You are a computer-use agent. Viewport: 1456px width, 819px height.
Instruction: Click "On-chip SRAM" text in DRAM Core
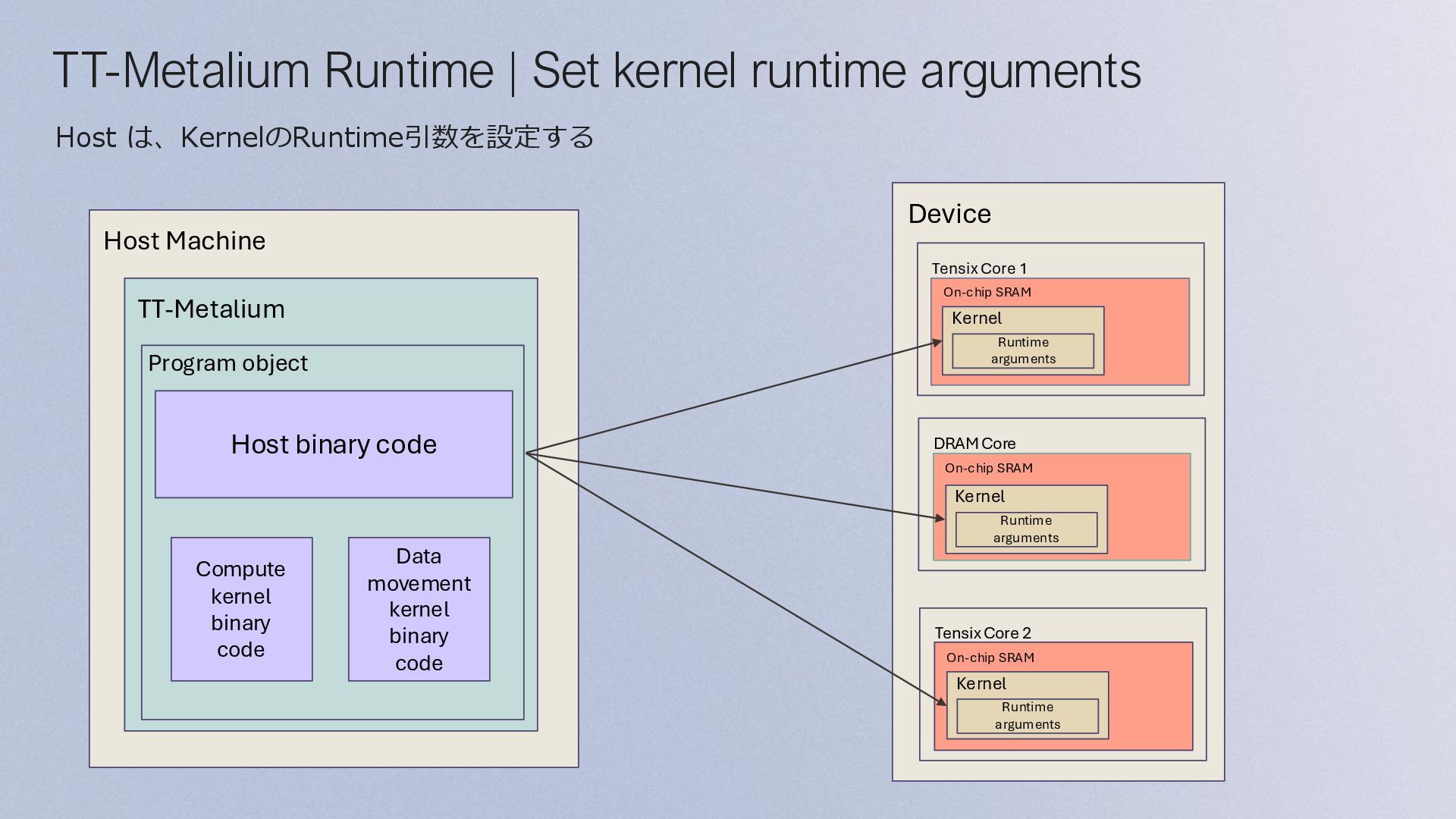[989, 468]
